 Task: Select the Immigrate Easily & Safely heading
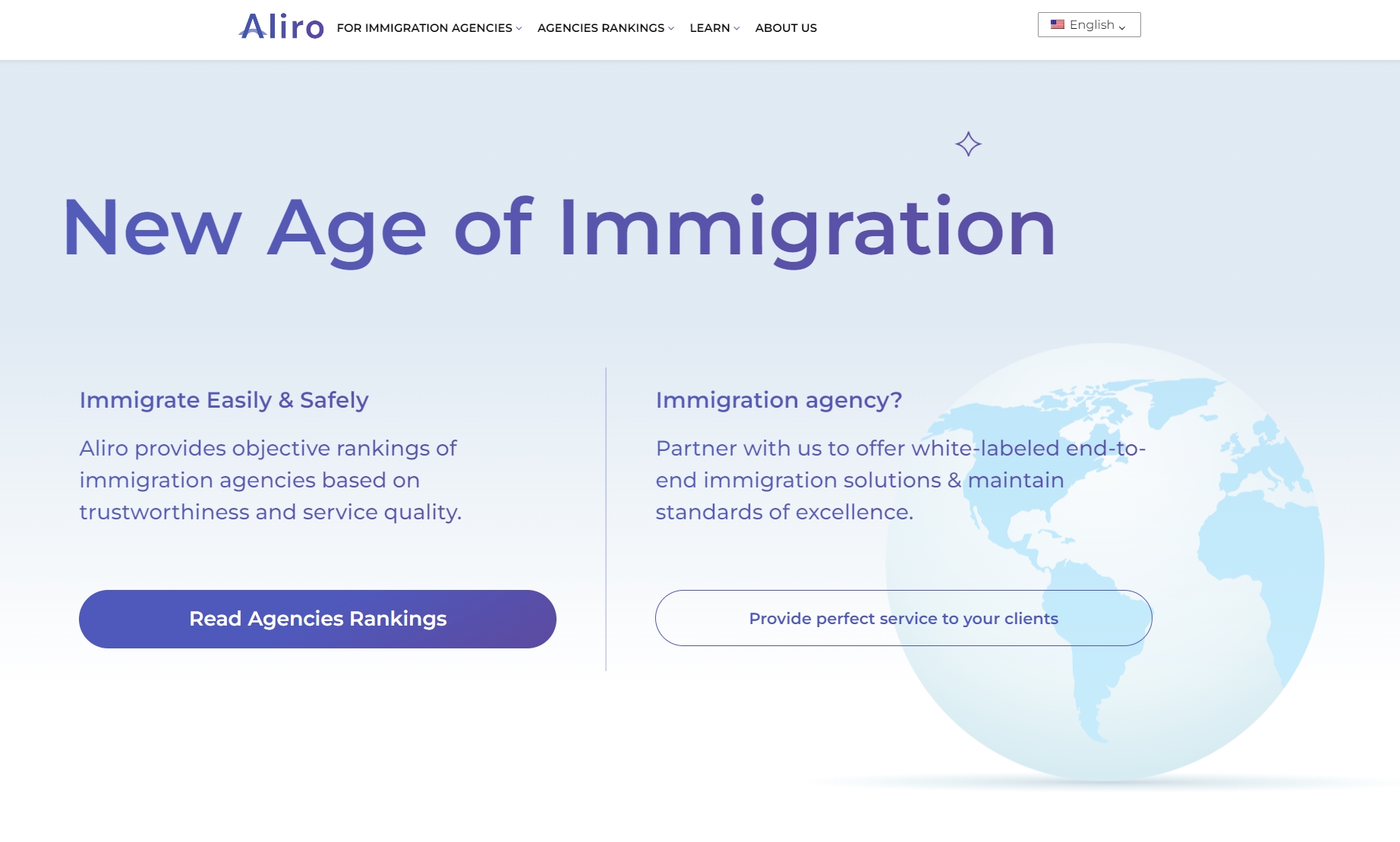click(224, 400)
